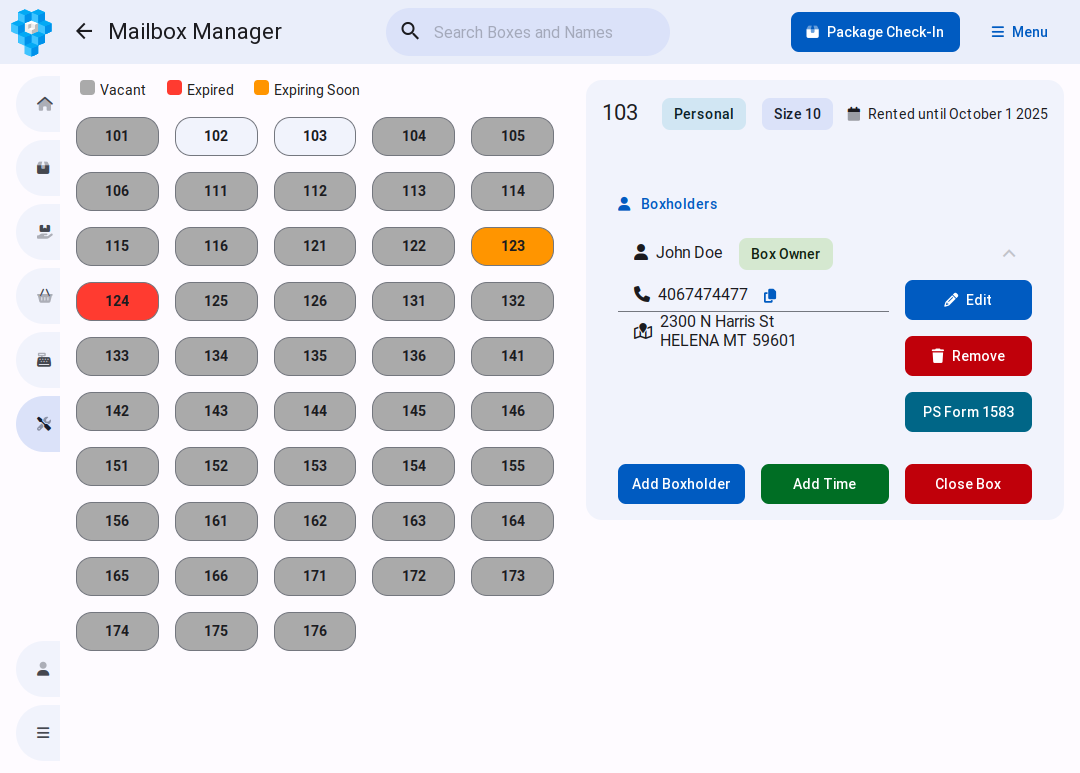Click the package hand-off icon in the sidebar
1080x773 pixels.
point(44,232)
